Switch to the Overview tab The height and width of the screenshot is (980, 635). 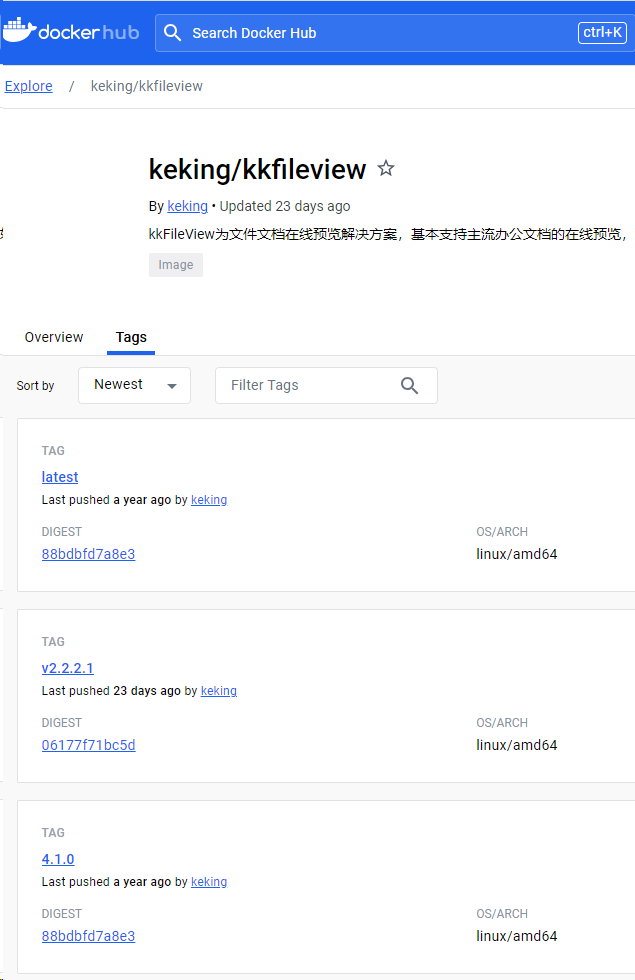click(x=53, y=337)
